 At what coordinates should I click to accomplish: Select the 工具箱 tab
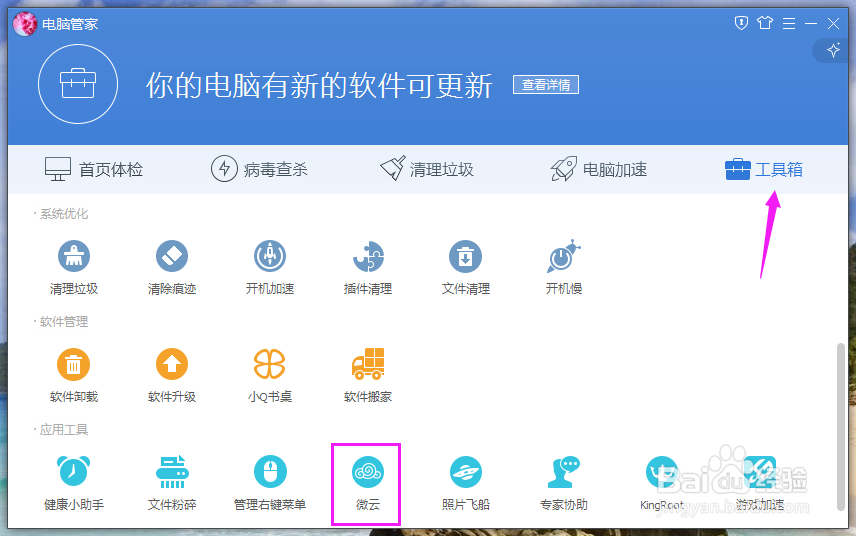764,169
